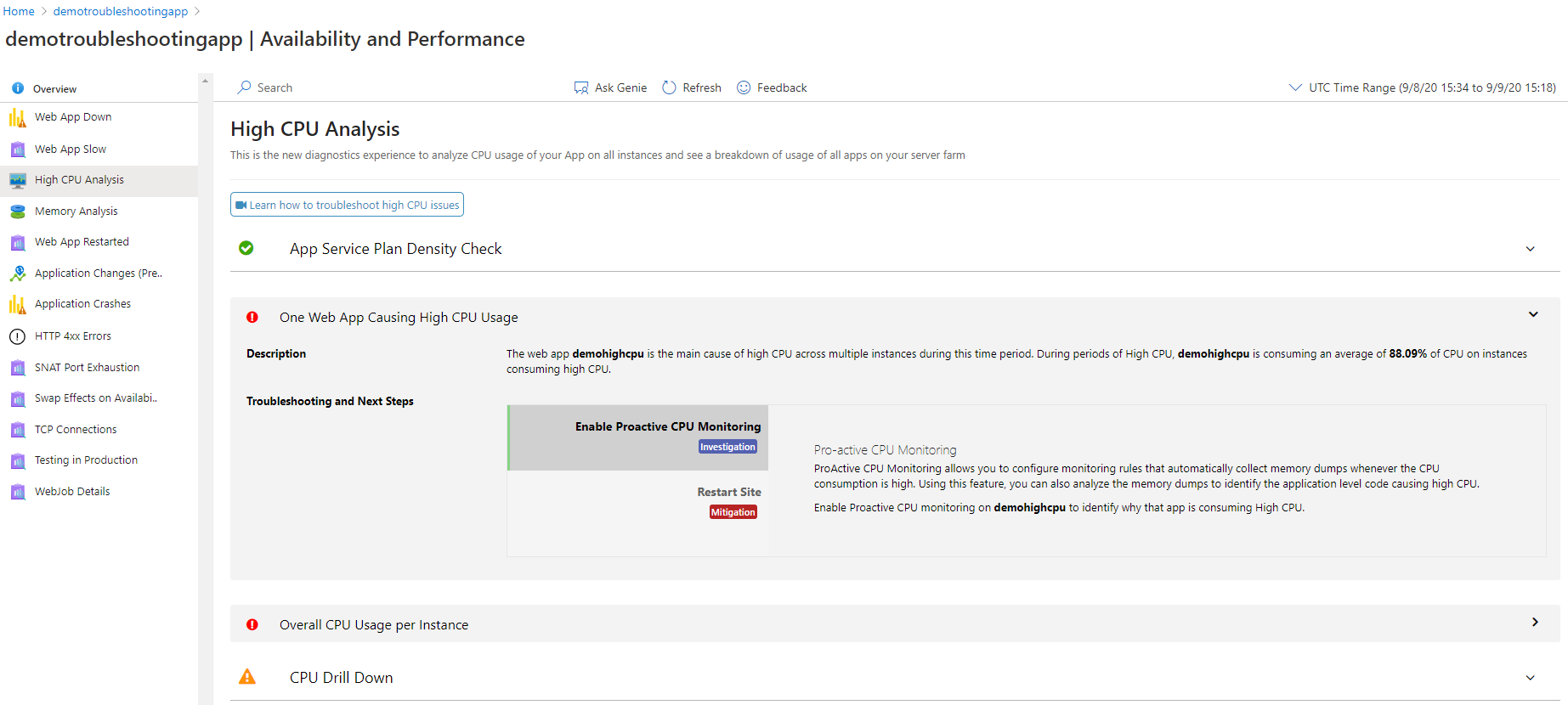Click the search magnifier icon
The height and width of the screenshot is (705, 1568).
click(245, 87)
